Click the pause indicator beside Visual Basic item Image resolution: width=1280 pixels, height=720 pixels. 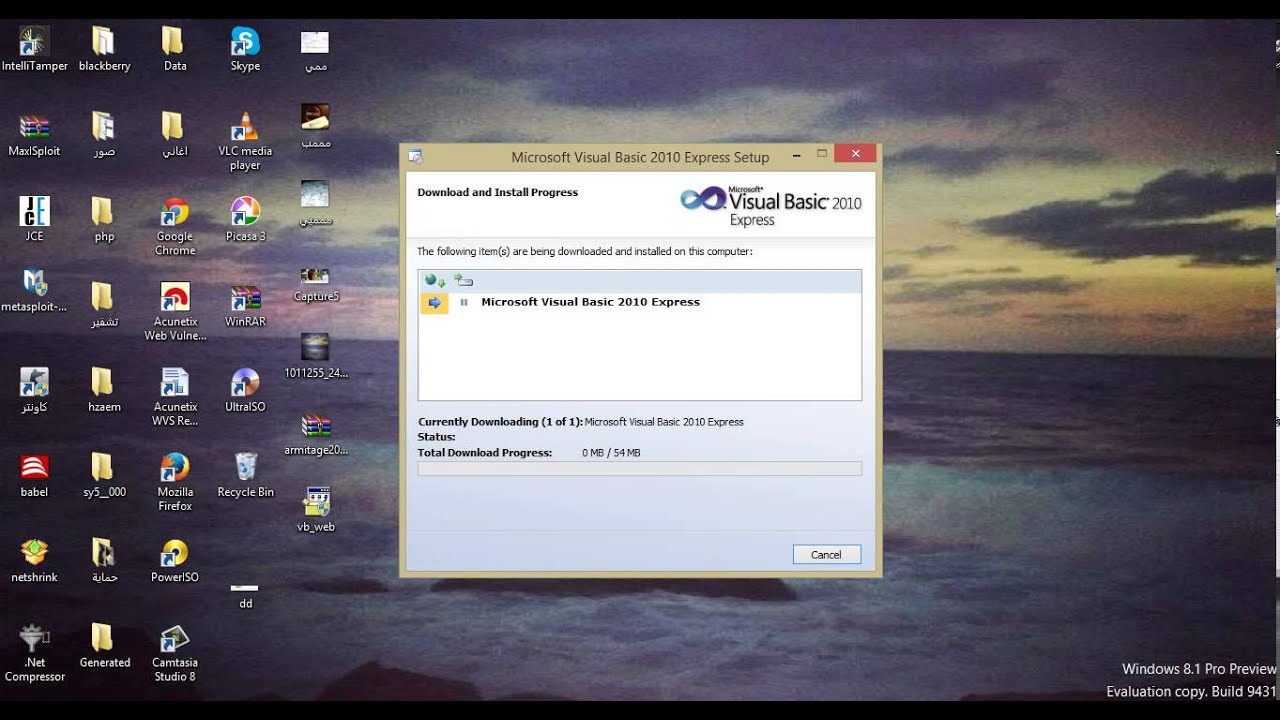coord(464,302)
